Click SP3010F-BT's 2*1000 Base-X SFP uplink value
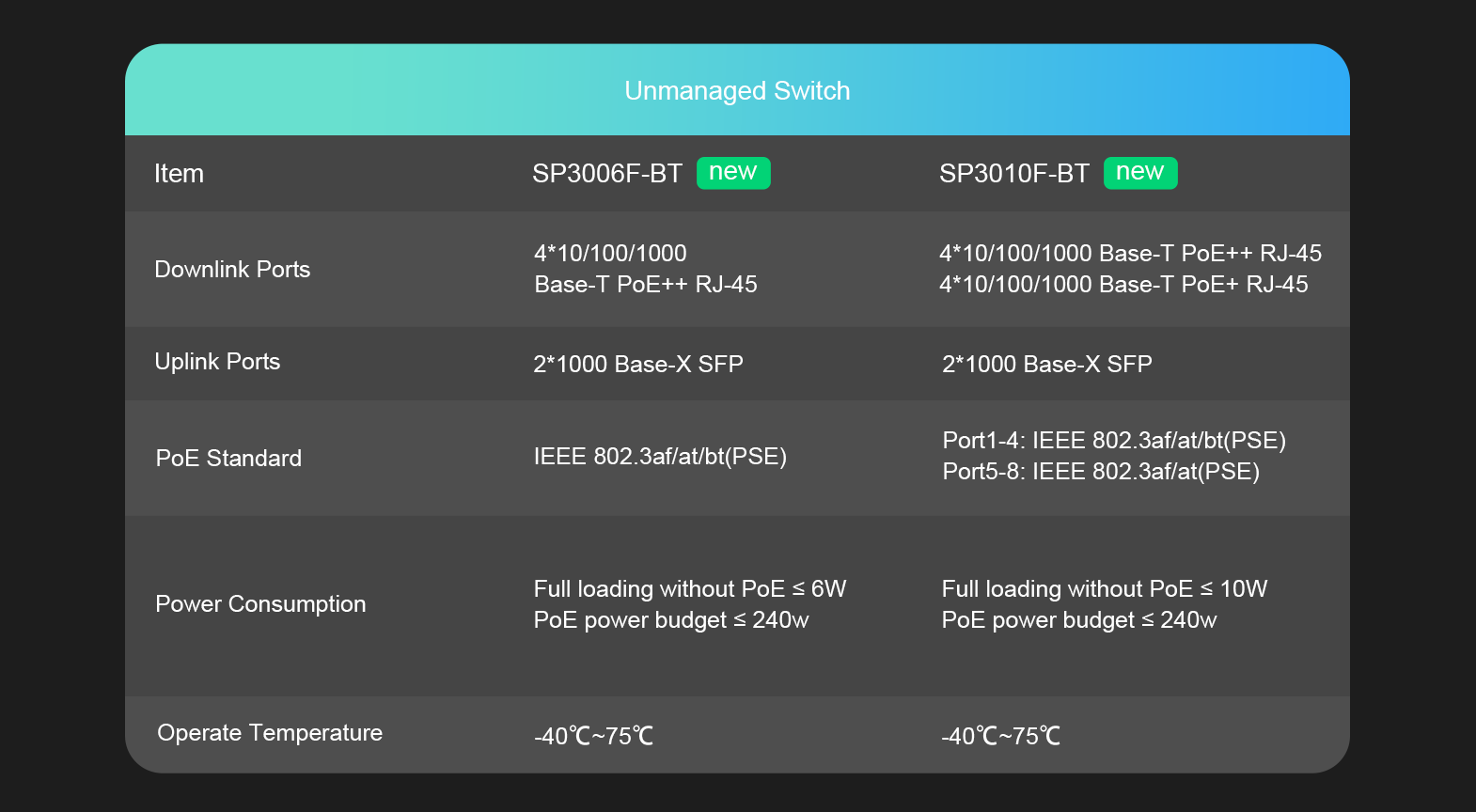Viewport: 1476px width, 812px height. point(1046,365)
